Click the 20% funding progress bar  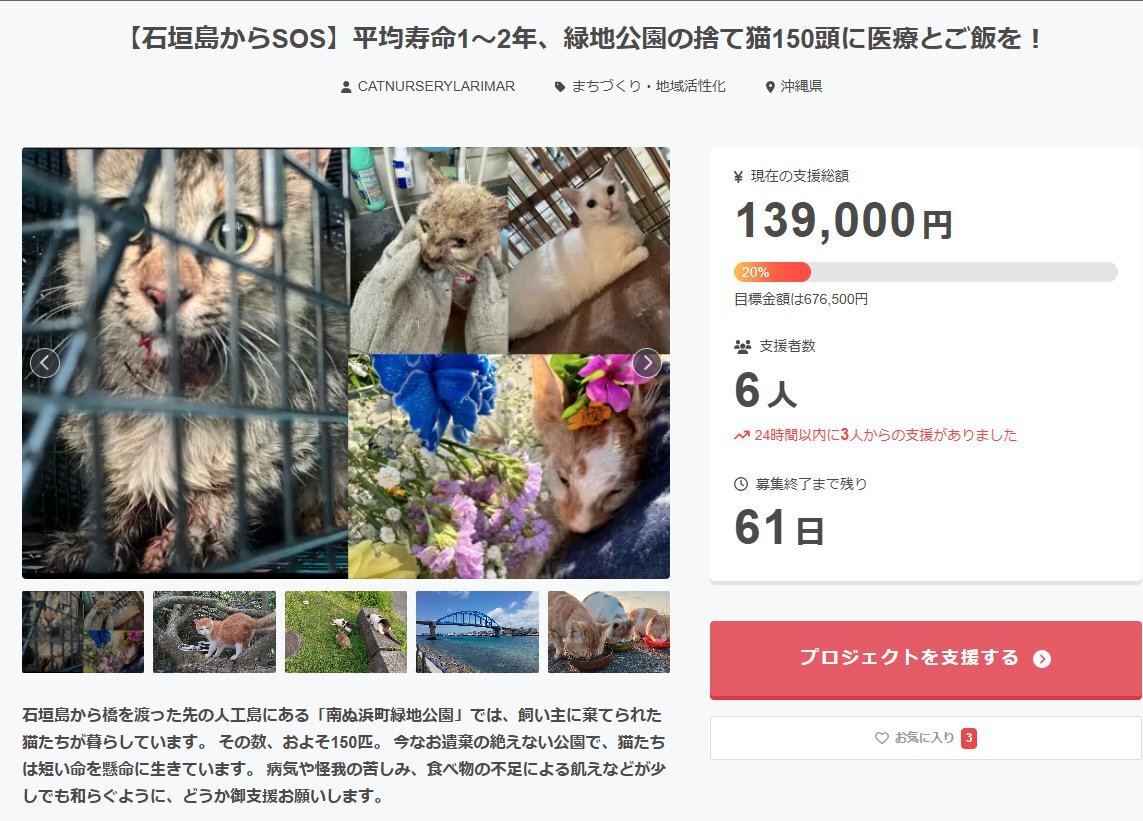[x=925, y=272]
